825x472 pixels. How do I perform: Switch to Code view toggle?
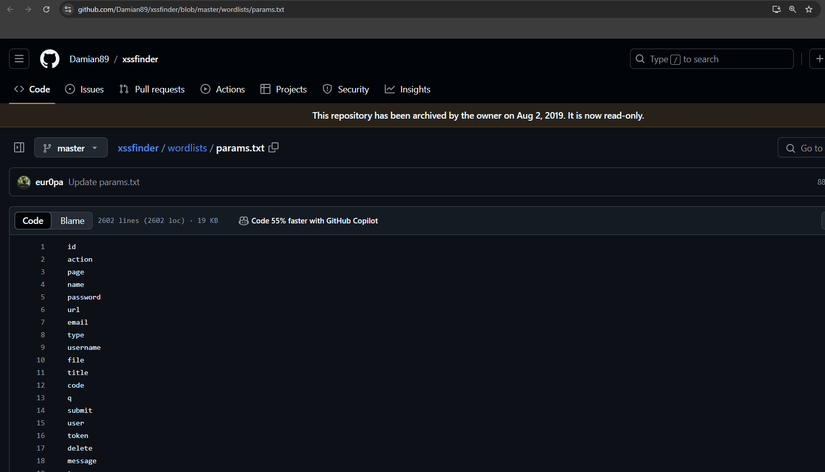(33, 221)
